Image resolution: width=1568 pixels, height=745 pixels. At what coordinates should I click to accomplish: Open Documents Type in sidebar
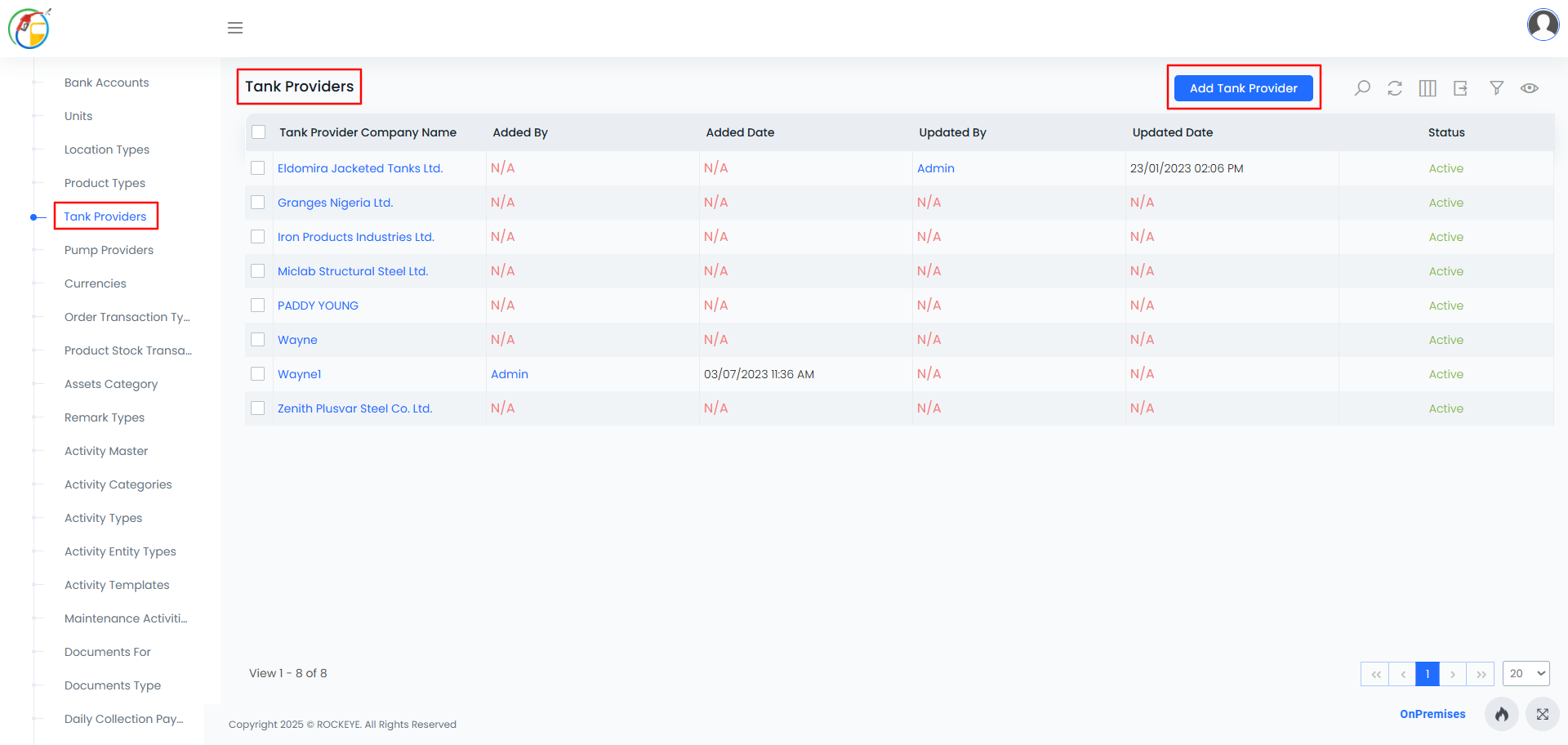[x=113, y=685]
